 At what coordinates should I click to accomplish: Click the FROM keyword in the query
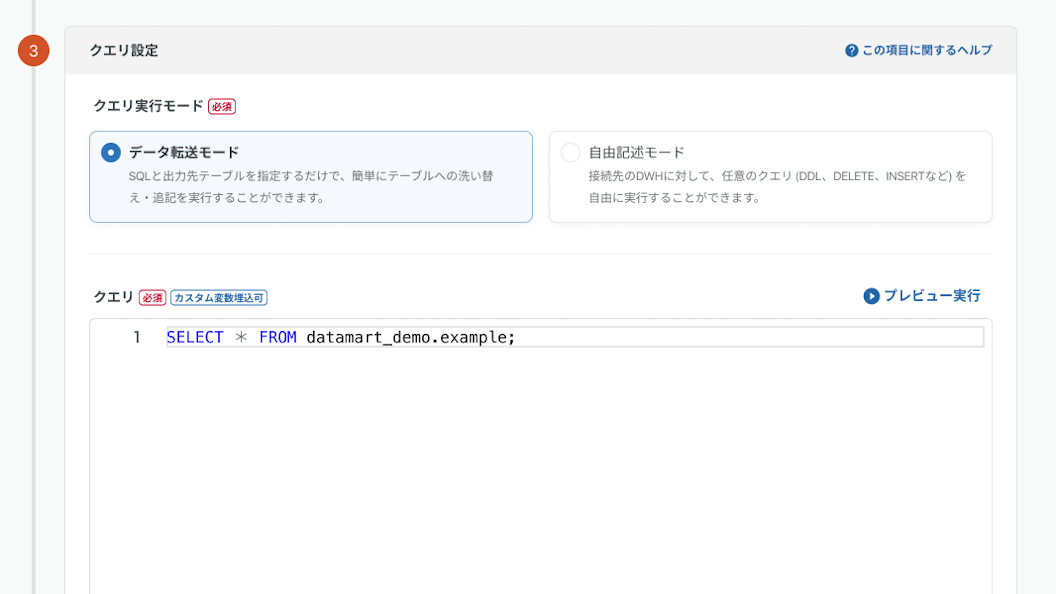tap(277, 338)
